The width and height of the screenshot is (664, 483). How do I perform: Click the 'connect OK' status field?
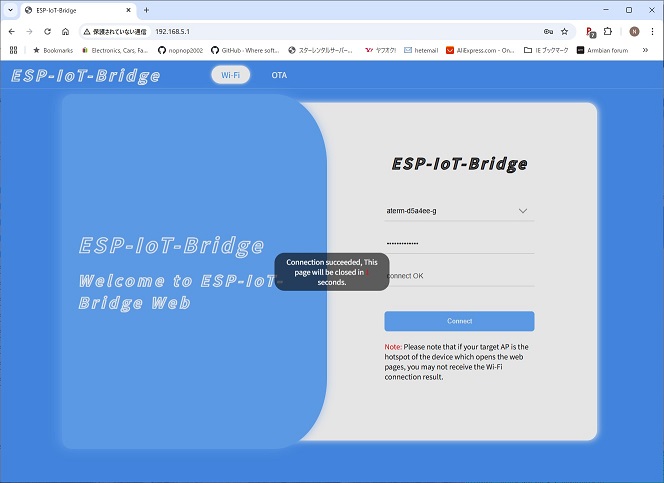tap(459, 276)
